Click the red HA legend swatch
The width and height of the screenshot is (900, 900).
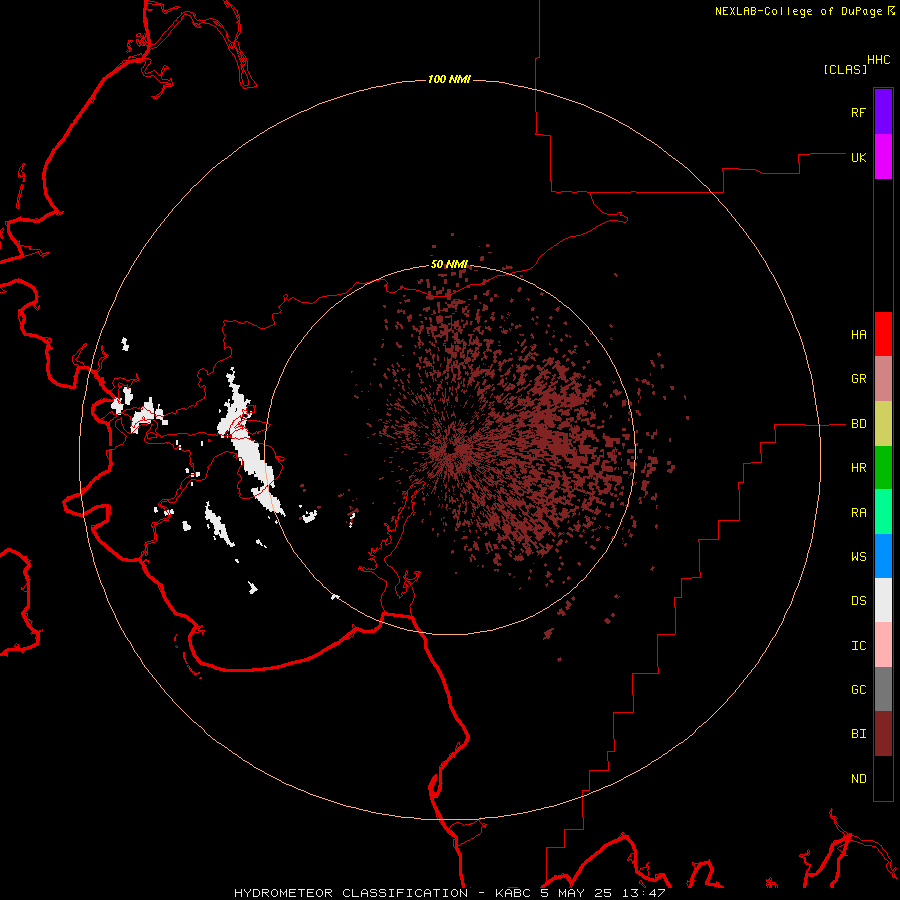click(883, 334)
